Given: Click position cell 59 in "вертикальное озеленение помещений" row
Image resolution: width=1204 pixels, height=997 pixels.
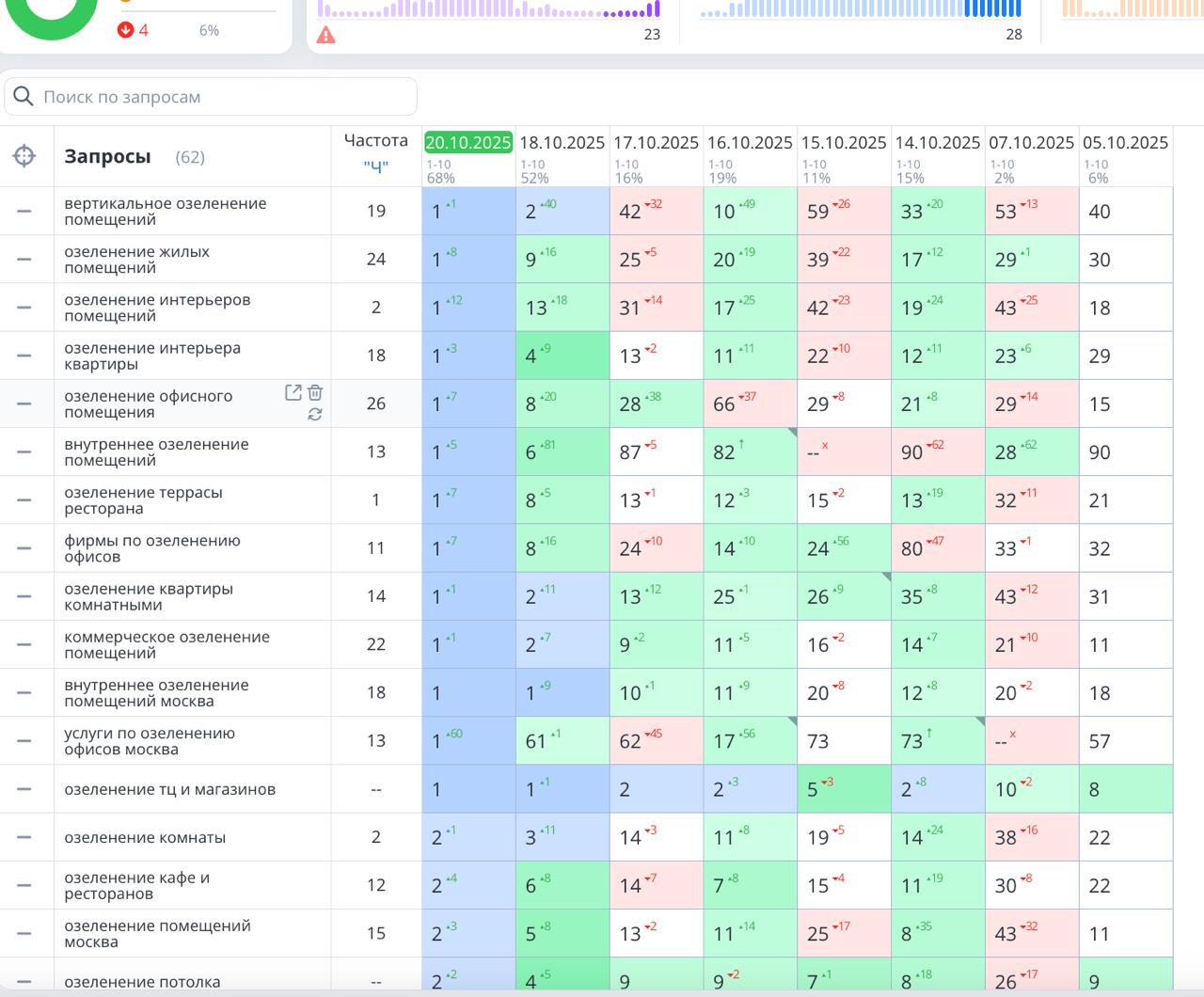Looking at the screenshot, I should 845,212.
